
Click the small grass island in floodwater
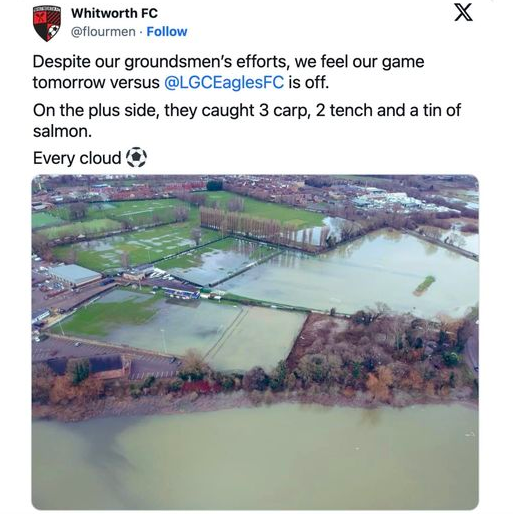[424, 285]
